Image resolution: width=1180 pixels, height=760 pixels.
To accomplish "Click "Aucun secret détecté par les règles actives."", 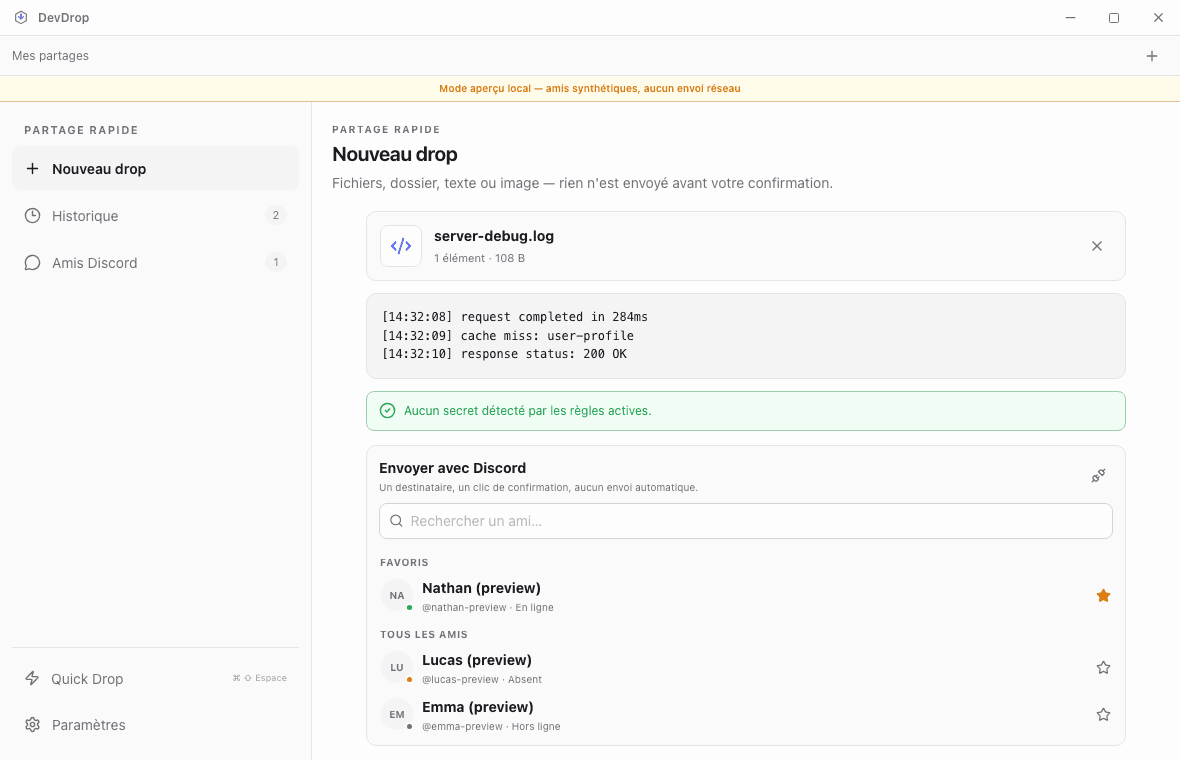I will pyautogui.click(x=528, y=411).
